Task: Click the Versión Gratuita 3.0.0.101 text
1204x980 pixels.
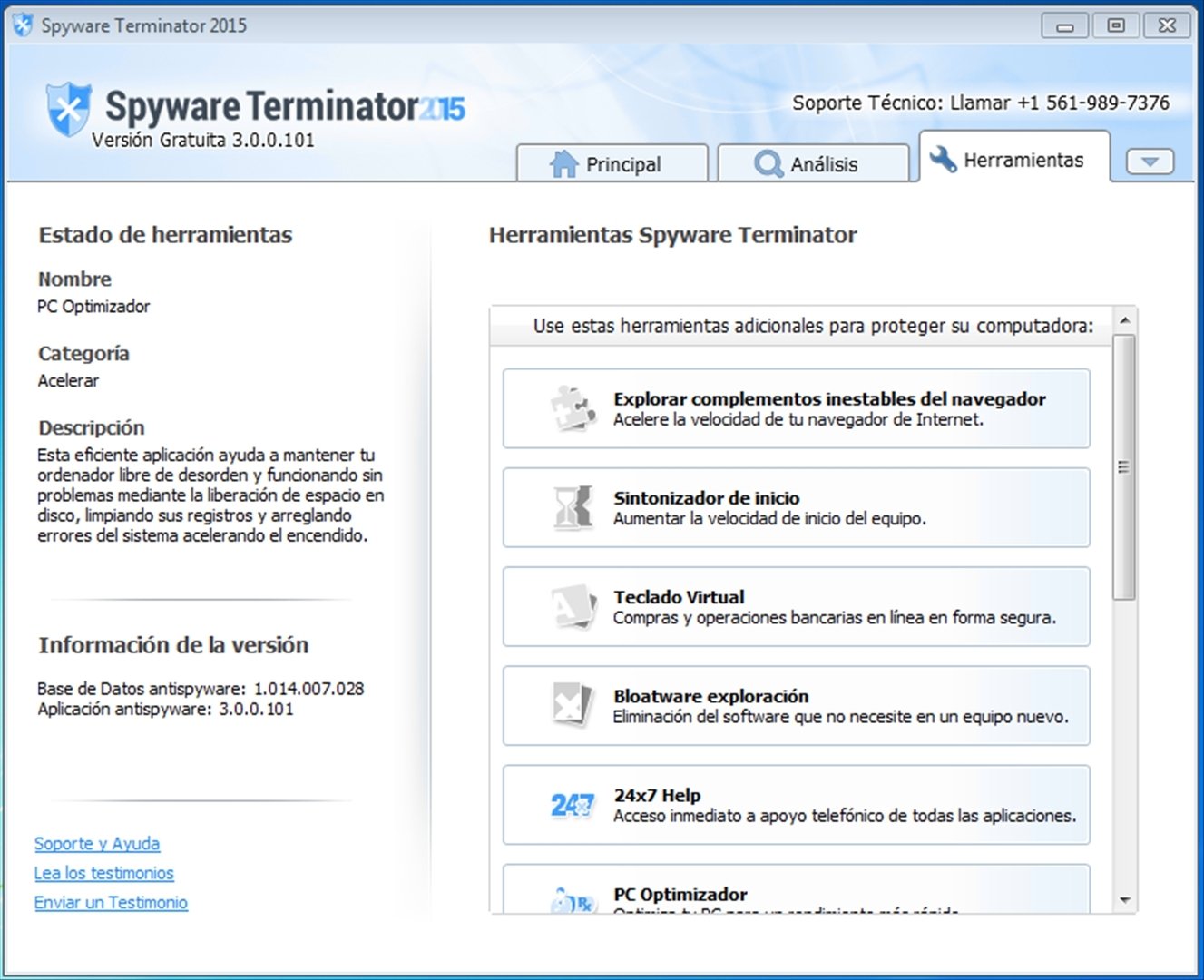Action: [x=203, y=140]
